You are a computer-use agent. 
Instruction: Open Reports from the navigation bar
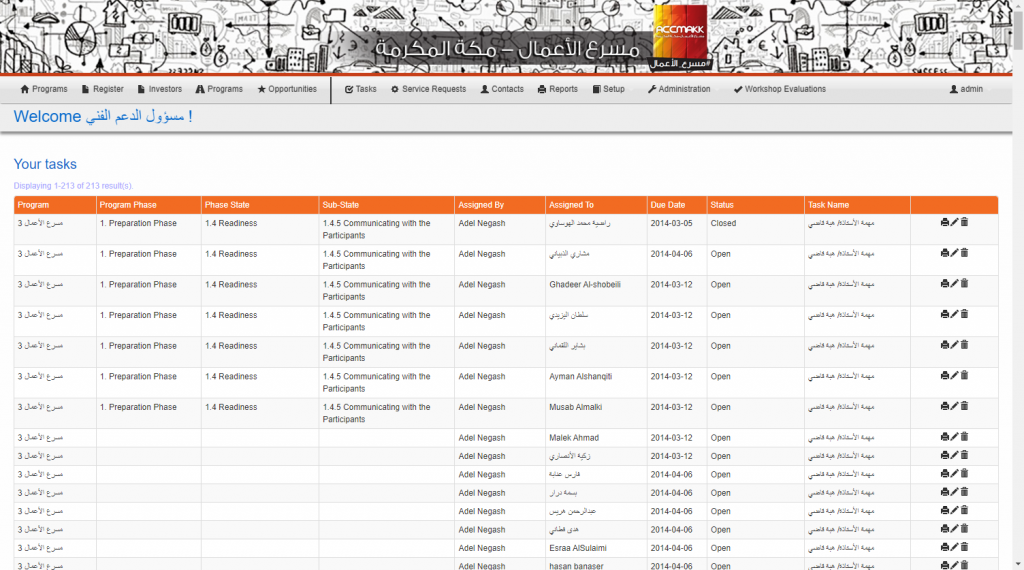558,89
